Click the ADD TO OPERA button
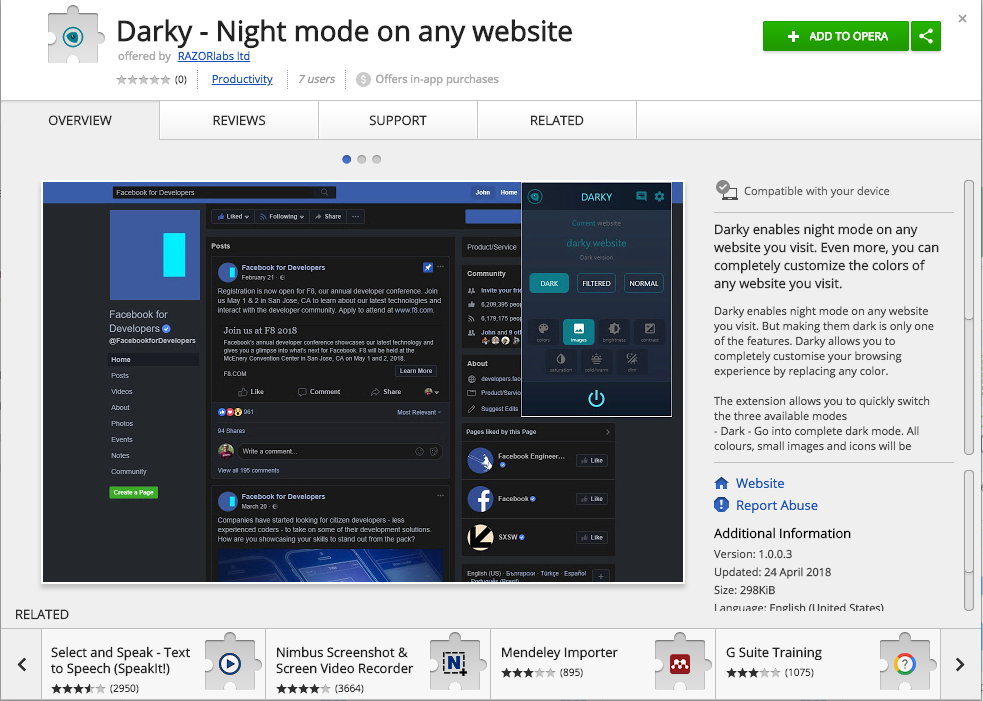 836,36
